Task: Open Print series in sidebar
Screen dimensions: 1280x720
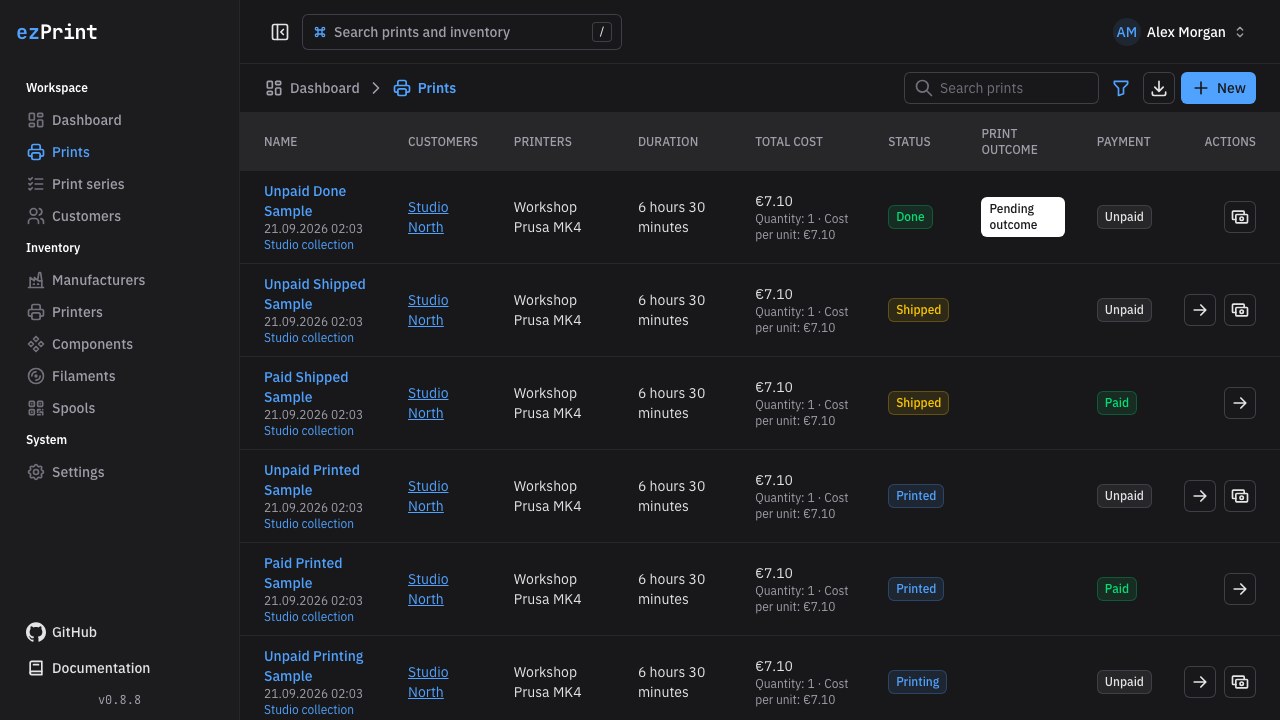Action: [120, 184]
